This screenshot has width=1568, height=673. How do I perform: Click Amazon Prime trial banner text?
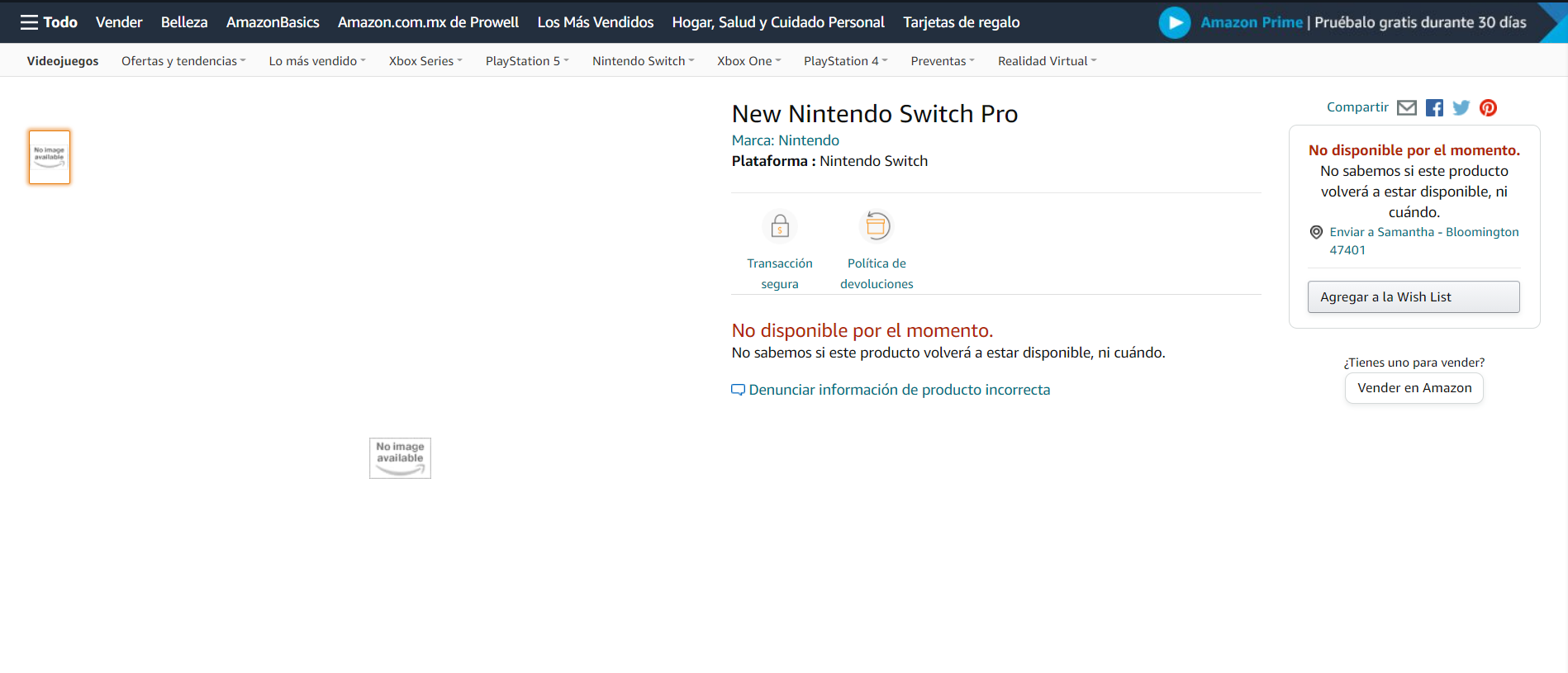tap(1363, 22)
